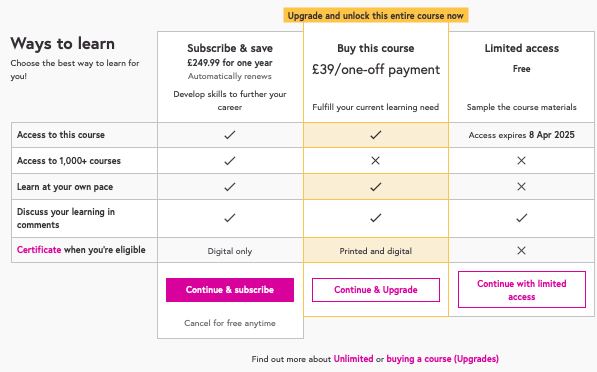
Task: Click the Continue & subscribe button
Action: pyautogui.click(x=230, y=290)
